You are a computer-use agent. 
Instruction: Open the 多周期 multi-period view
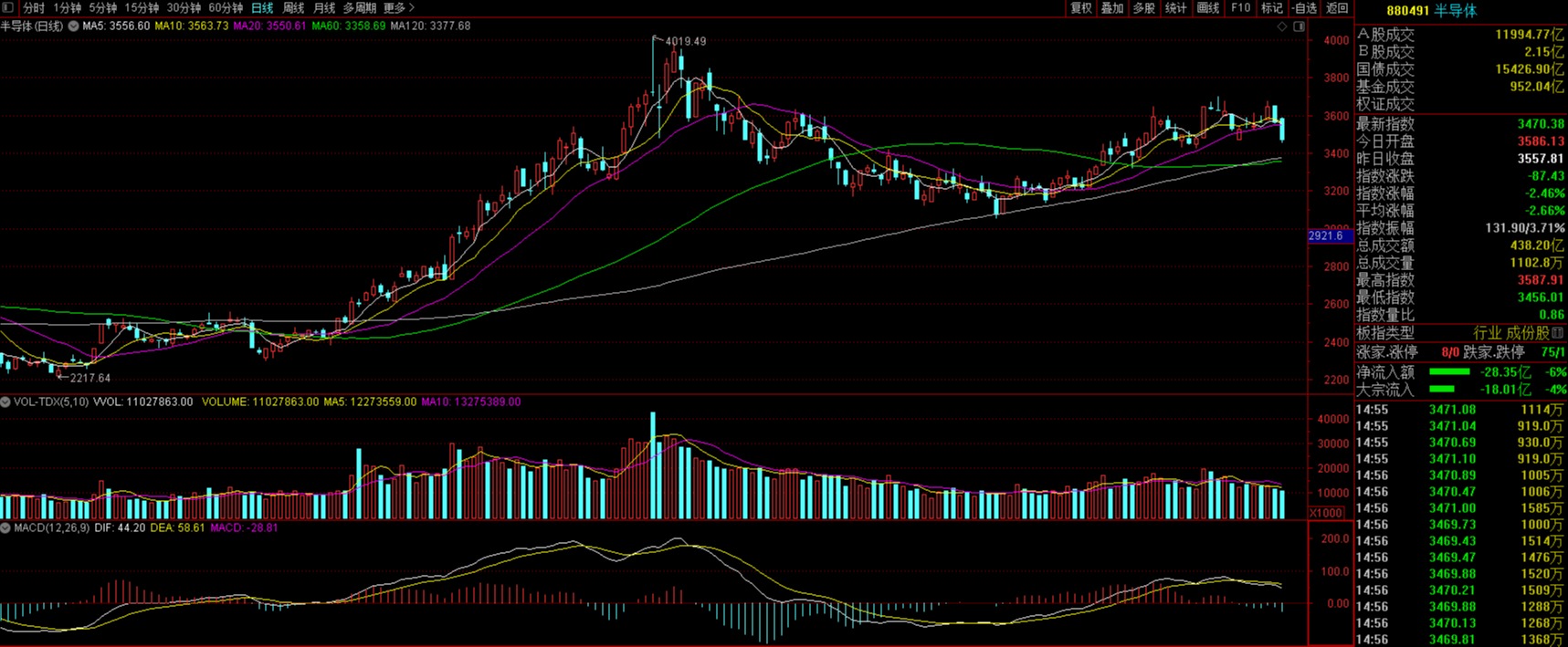pyautogui.click(x=360, y=8)
